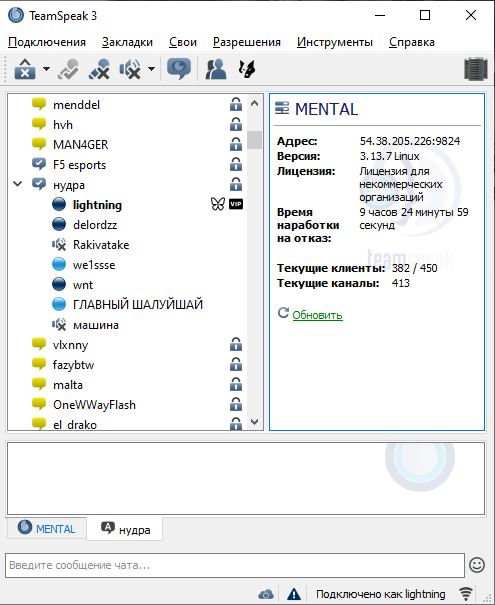Viewport: 495px width, 605px height.
Task: Click the channel list scrollbar thumb
Action: coord(254,140)
